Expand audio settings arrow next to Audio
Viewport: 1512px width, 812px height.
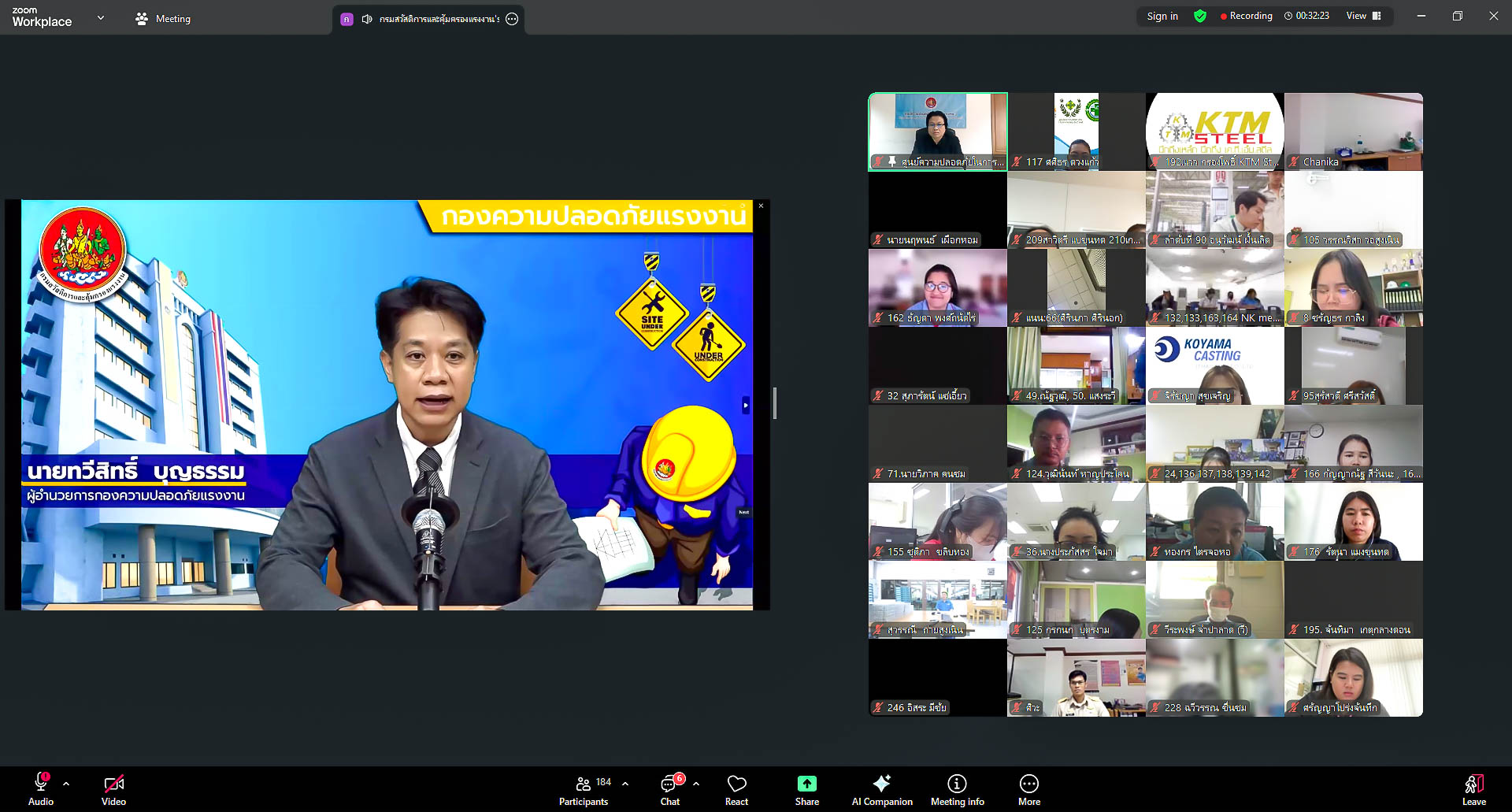coord(66,784)
